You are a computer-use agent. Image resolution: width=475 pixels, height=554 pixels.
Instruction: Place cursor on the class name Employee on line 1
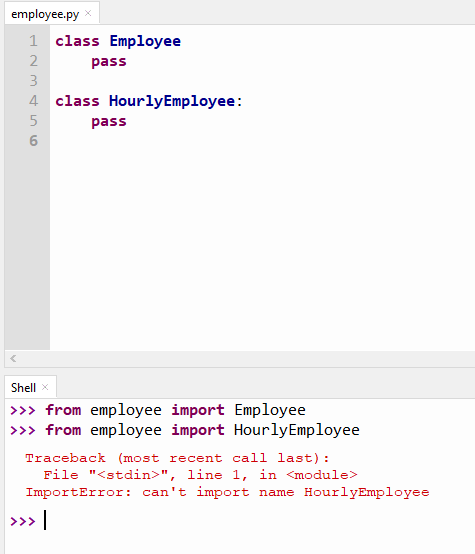(145, 42)
